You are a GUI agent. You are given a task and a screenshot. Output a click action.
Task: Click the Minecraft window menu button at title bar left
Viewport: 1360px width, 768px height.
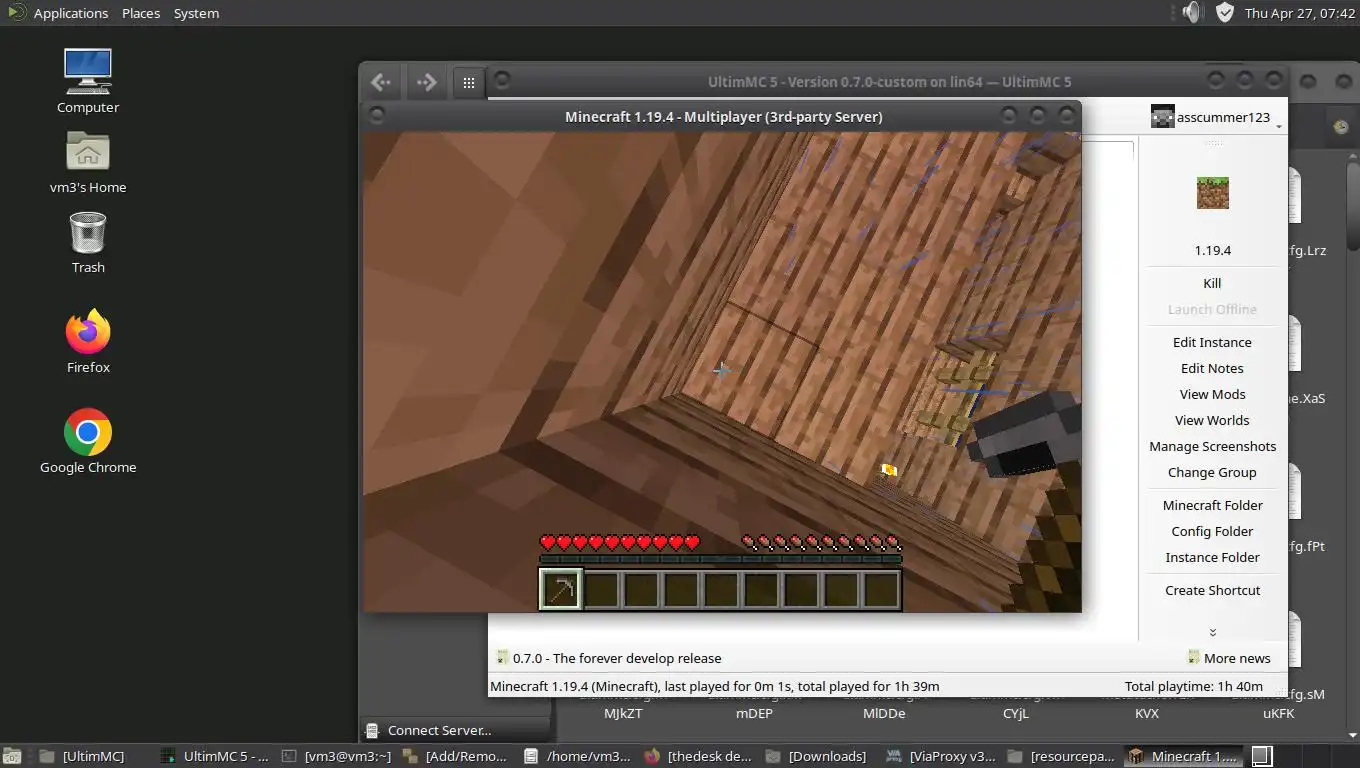(376, 116)
